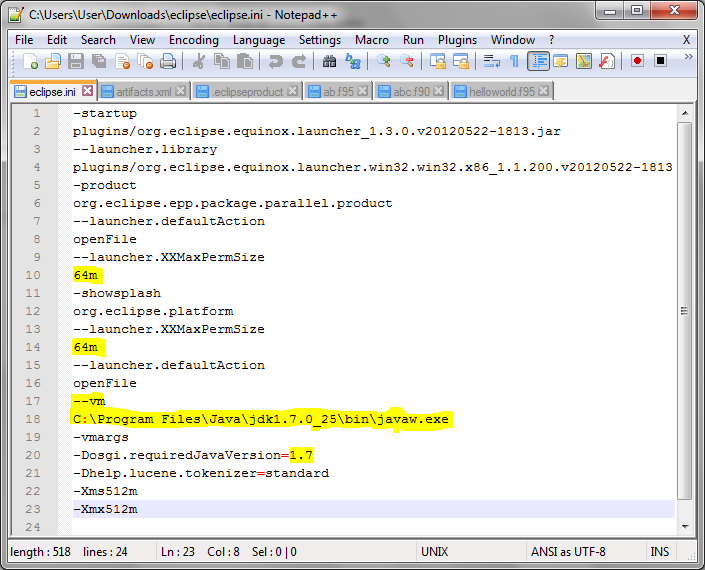Screen dimensions: 705x570
Task: Open the ? help menu
Action: pyautogui.click(x=551, y=40)
